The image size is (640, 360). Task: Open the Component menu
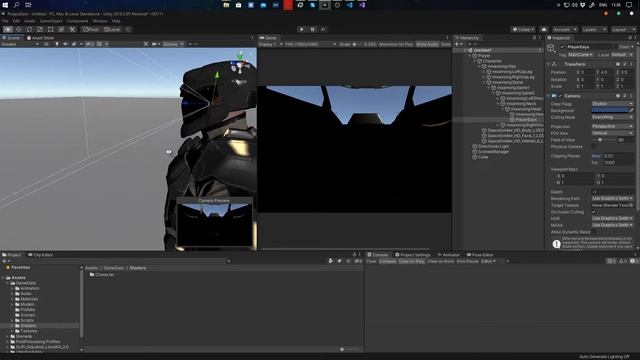pyautogui.click(x=77, y=21)
